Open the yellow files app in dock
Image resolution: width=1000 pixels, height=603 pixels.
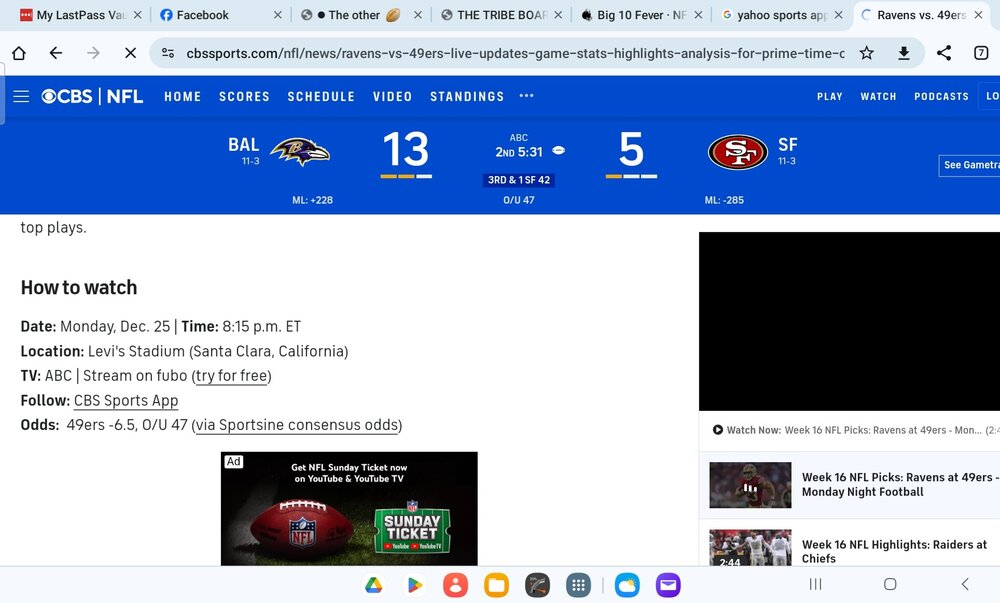pyautogui.click(x=496, y=585)
